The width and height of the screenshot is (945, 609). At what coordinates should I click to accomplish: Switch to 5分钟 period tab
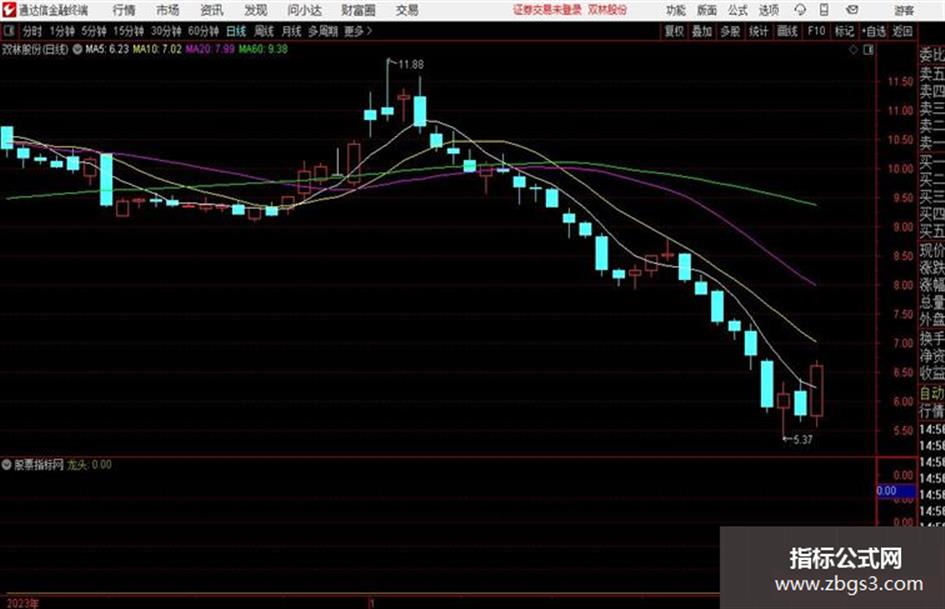pos(93,31)
